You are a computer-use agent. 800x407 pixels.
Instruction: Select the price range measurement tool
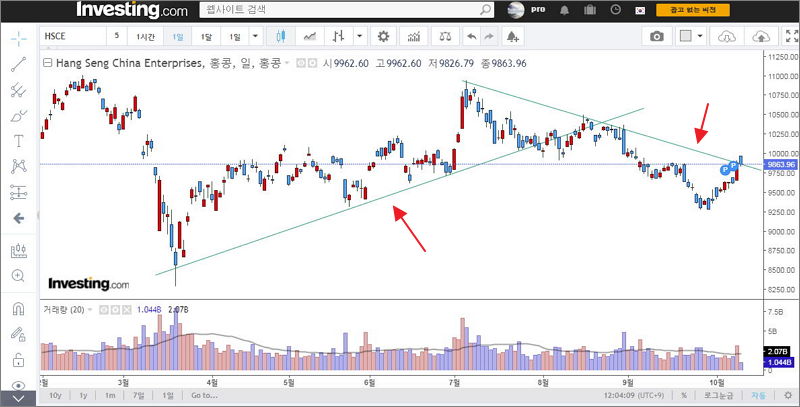(18, 192)
